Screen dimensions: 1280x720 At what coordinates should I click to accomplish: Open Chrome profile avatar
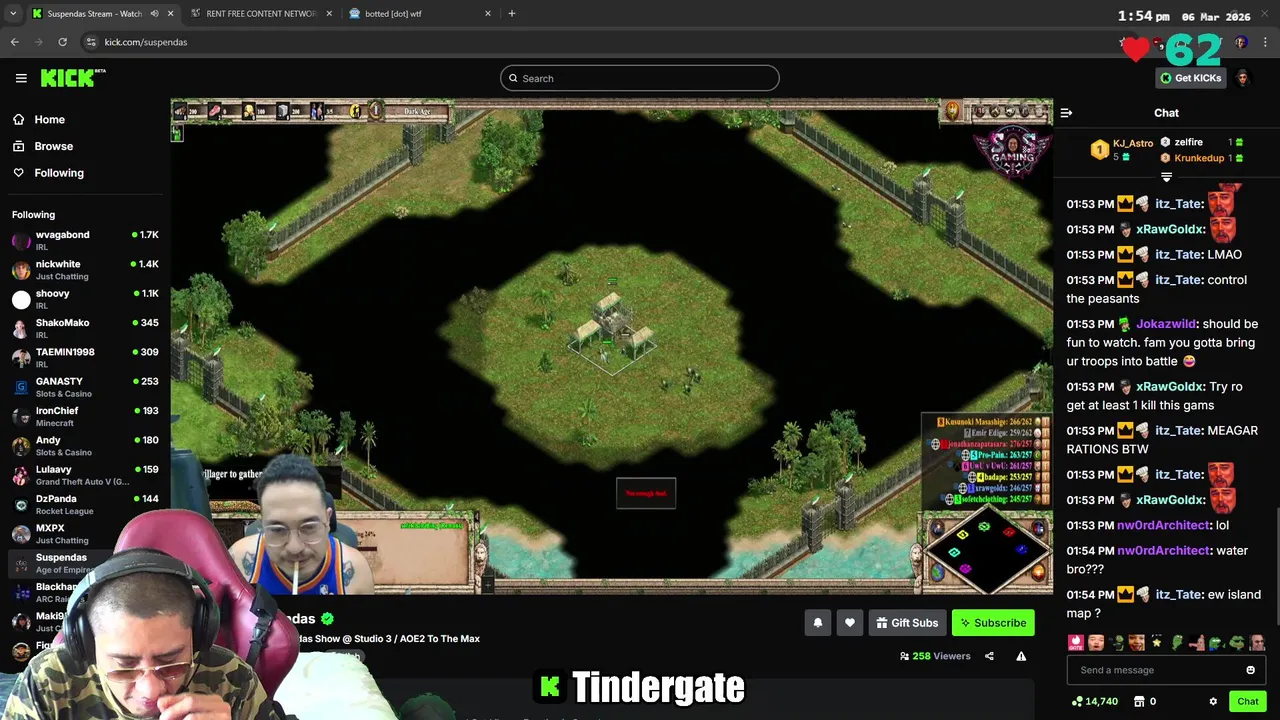[x=1241, y=42]
